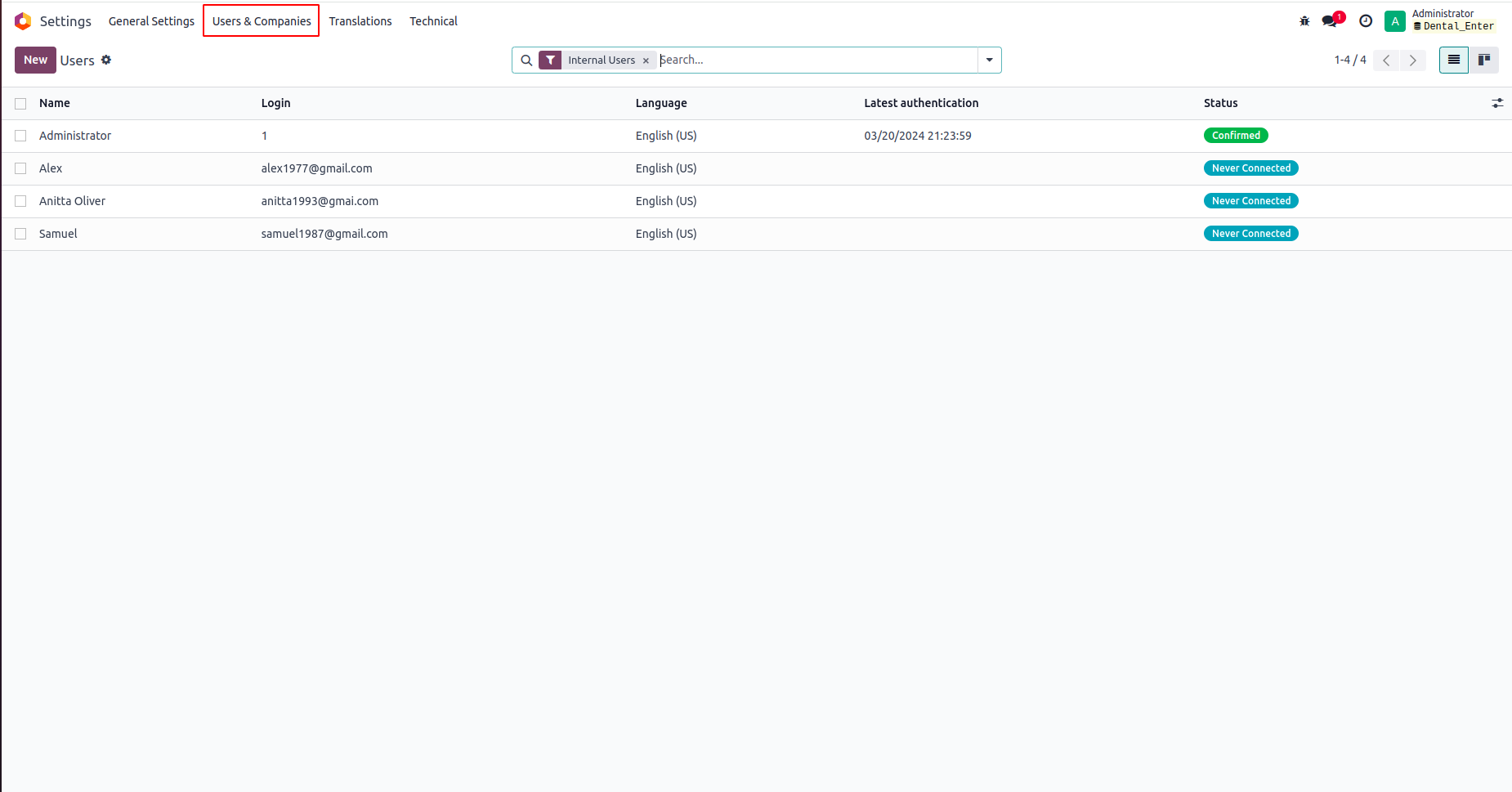Image resolution: width=1512 pixels, height=792 pixels.
Task: Open the Anitta Oliver user record
Action: [72, 201]
